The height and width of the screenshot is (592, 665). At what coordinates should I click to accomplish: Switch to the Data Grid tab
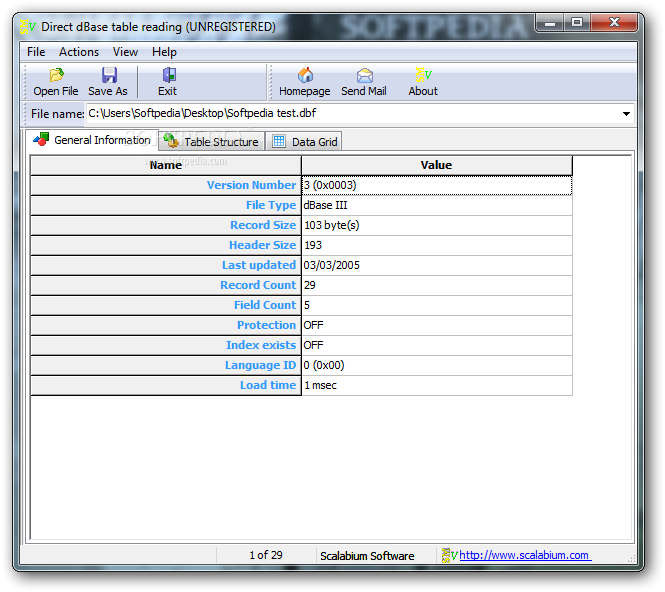coord(304,141)
